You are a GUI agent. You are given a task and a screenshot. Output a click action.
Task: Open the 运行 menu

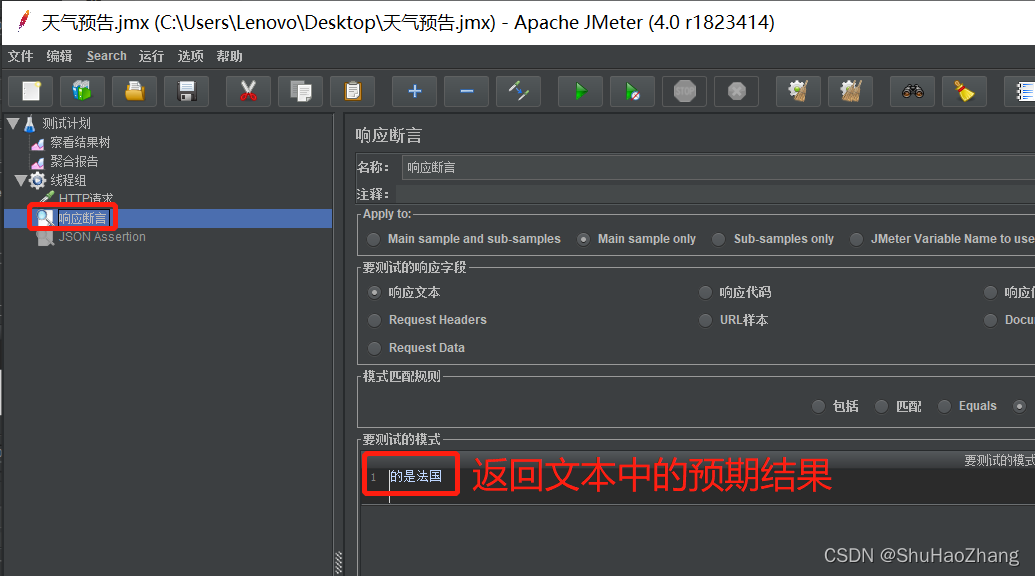click(x=151, y=56)
